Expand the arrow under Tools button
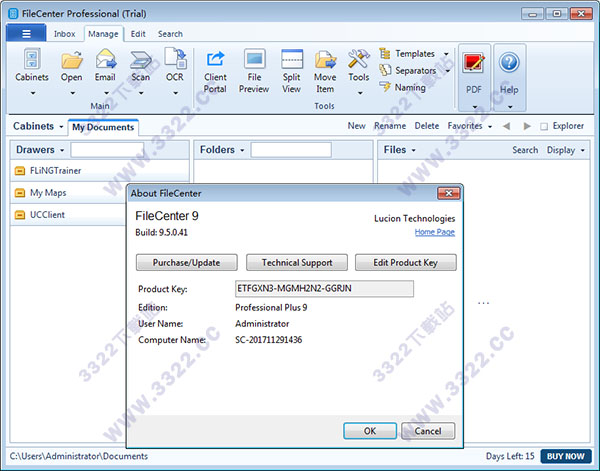This screenshot has width=600, height=471. coord(360,93)
